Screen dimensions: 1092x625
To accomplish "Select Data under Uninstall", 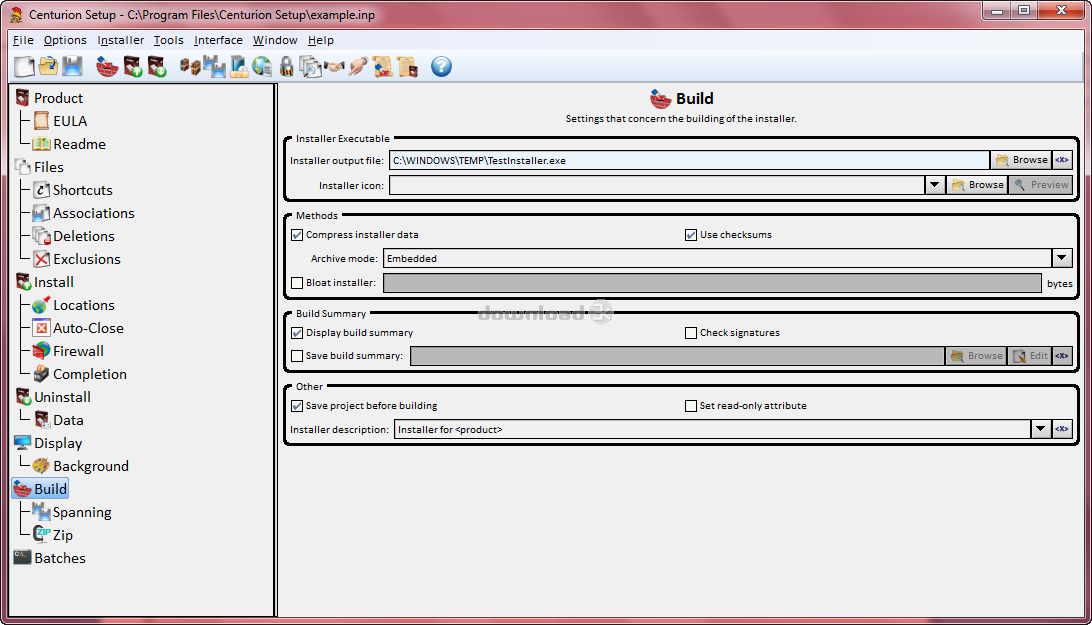I will pyautogui.click(x=68, y=420).
